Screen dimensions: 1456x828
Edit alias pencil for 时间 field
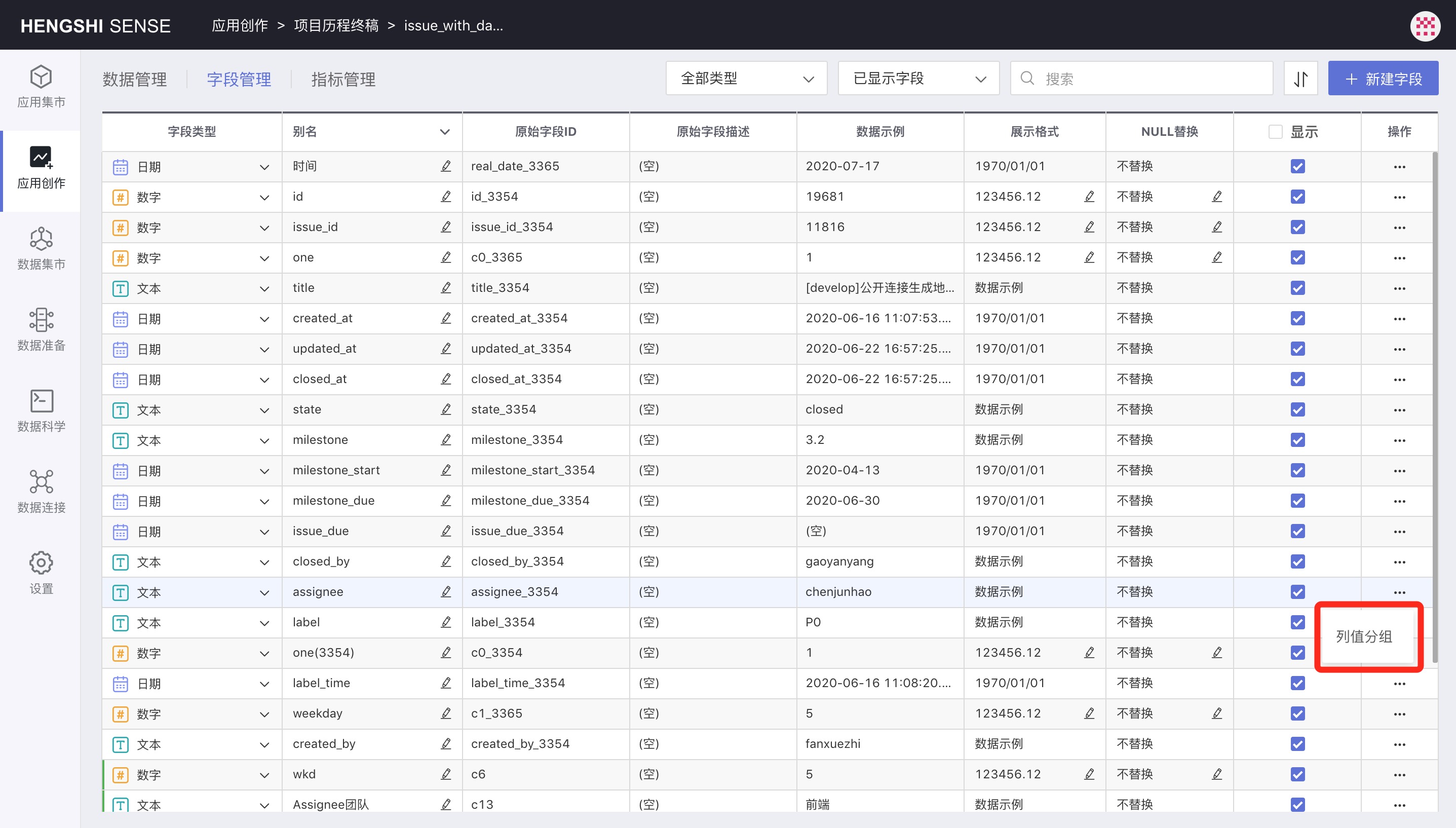click(446, 166)
